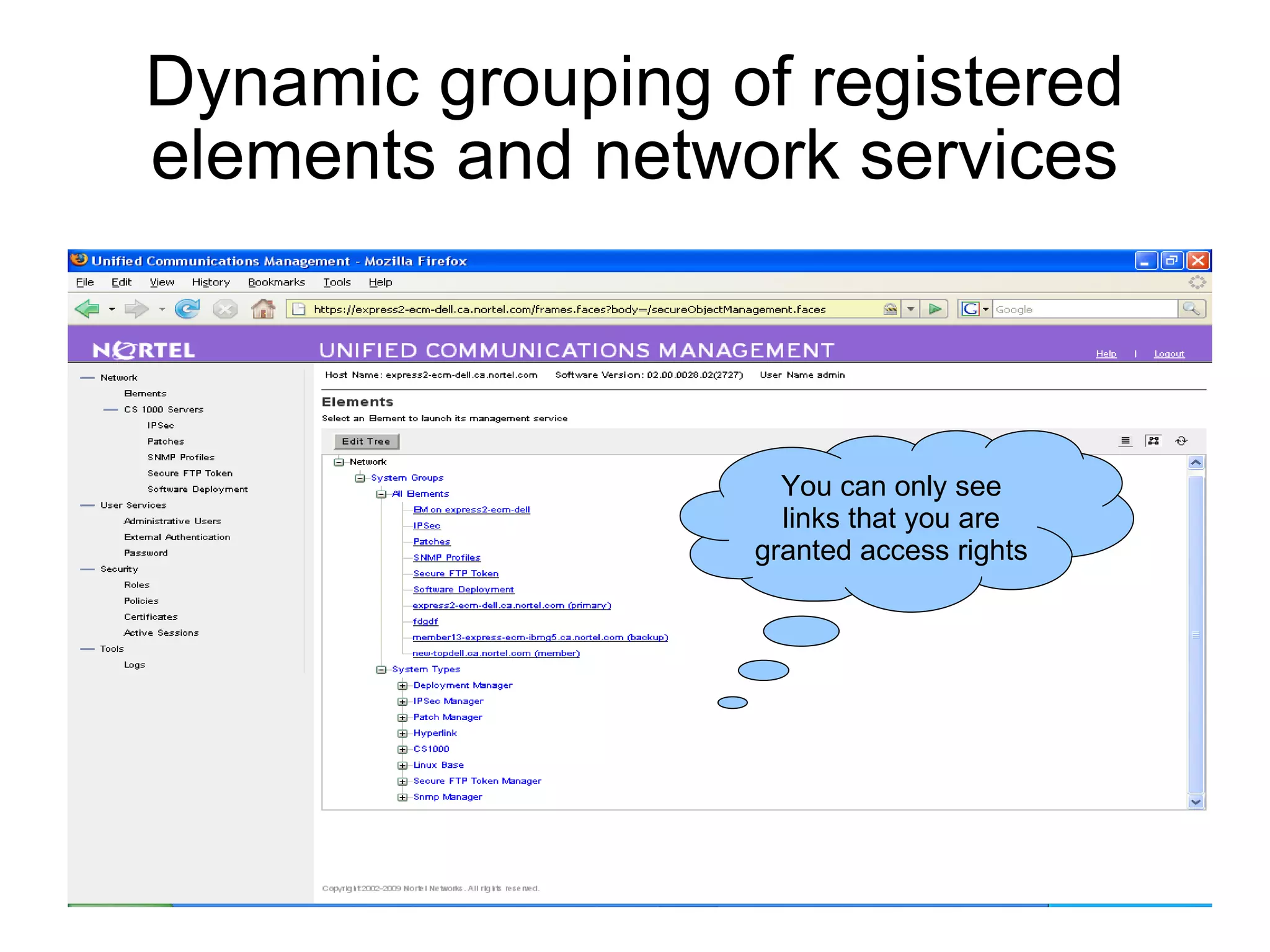Collapse the System Groups node

pos(360,478)
